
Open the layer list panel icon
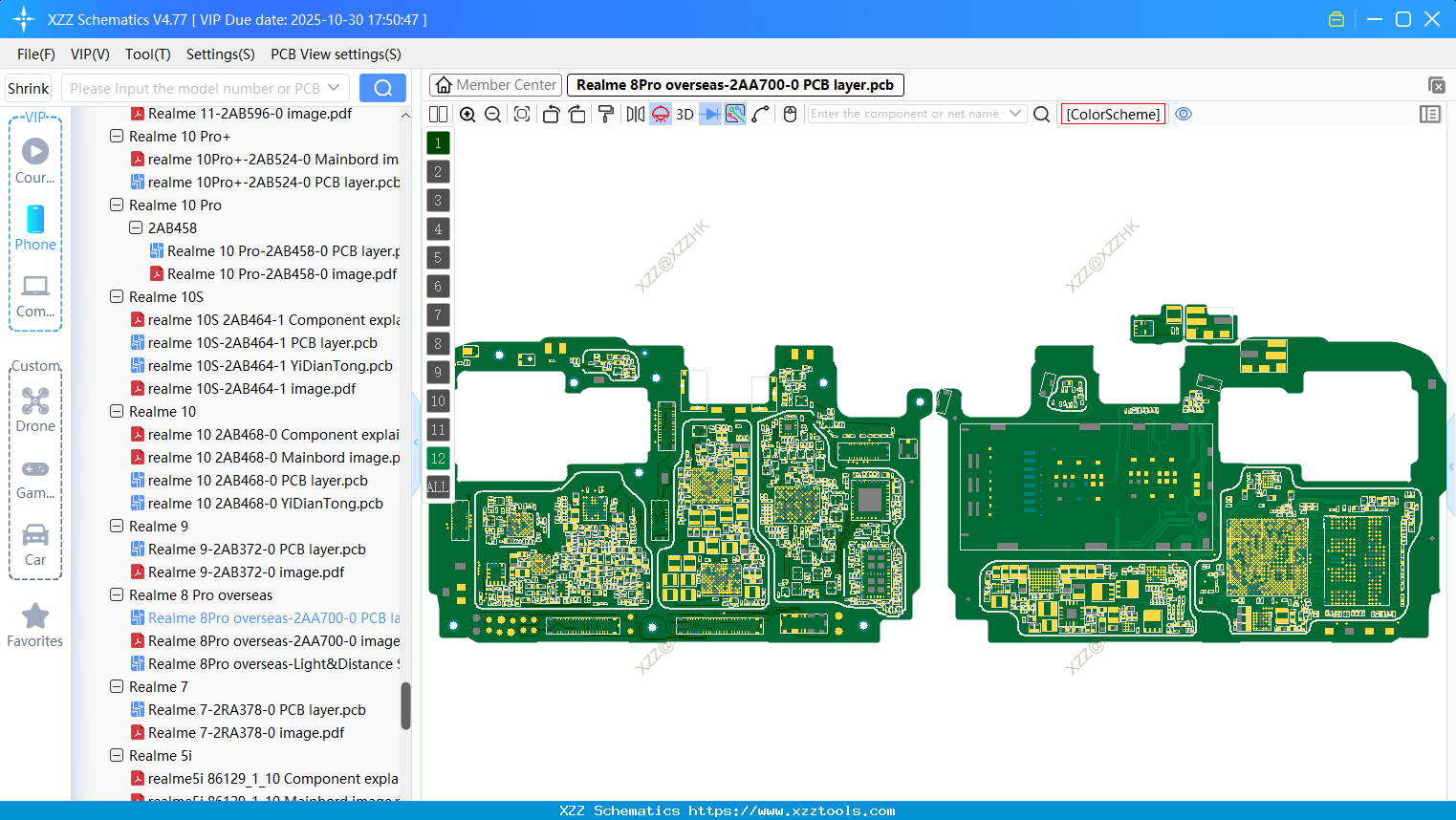(1430, 114)
